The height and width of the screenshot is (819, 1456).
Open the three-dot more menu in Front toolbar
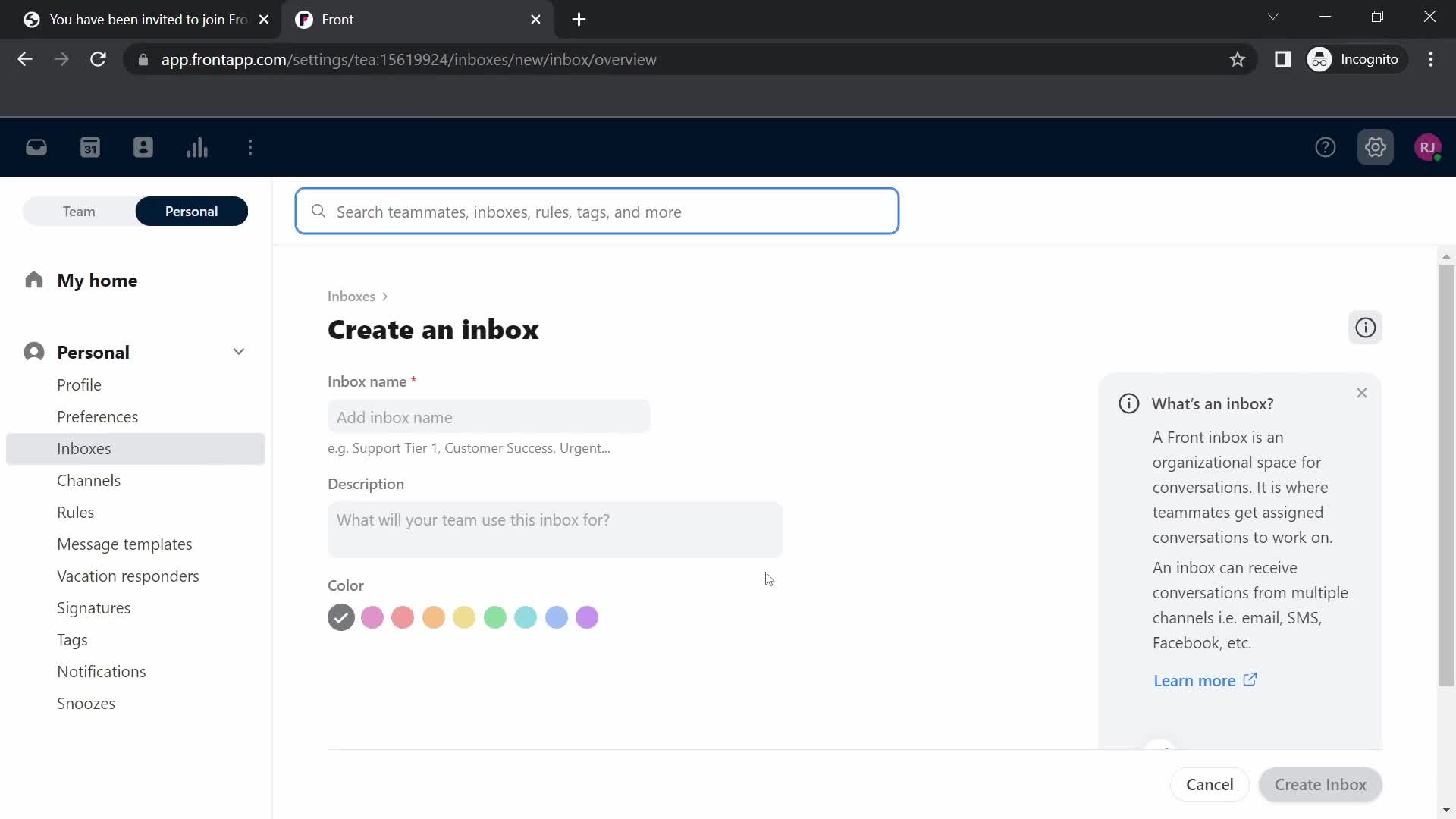(250, 147)
